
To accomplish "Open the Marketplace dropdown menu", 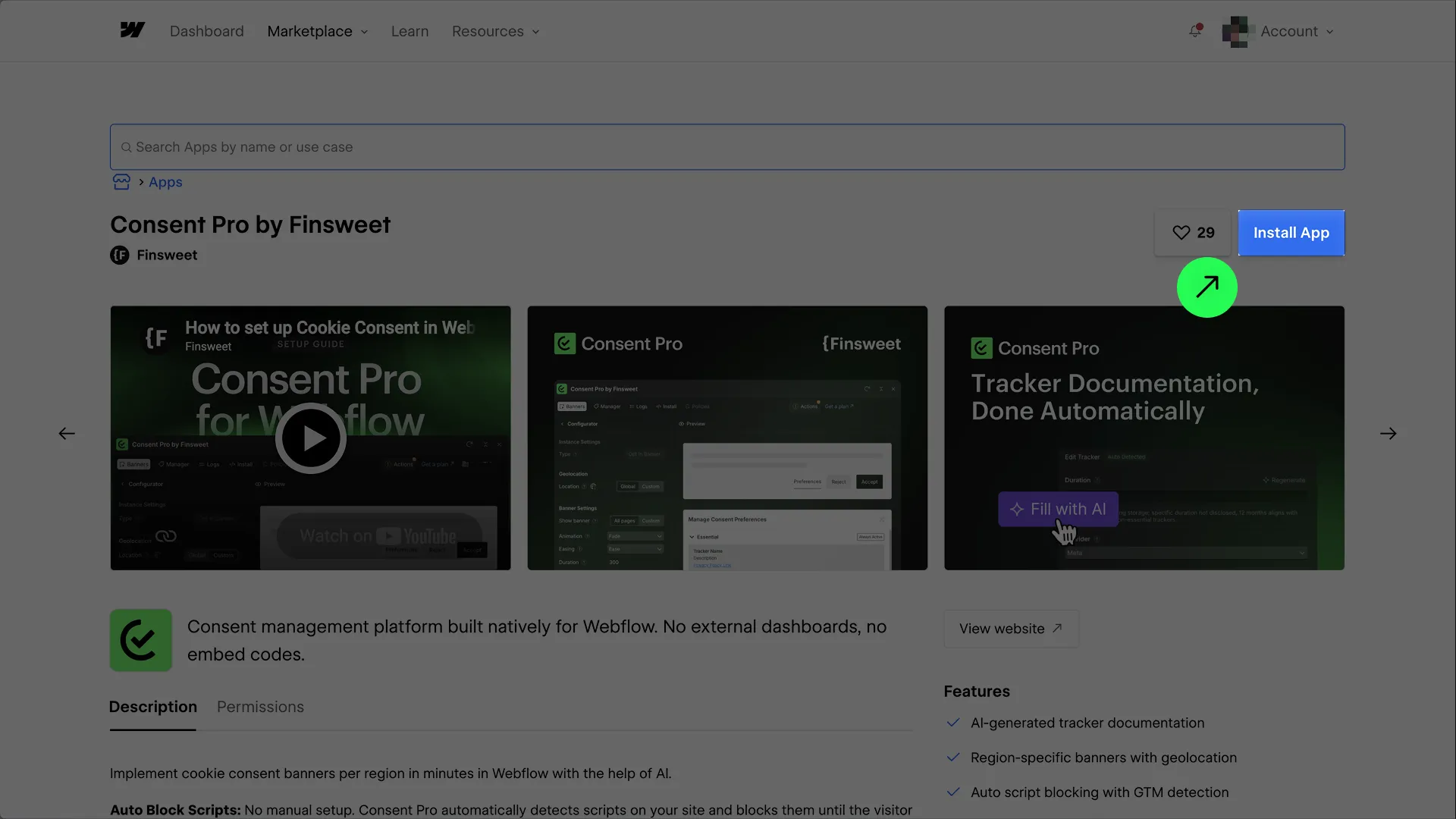I will pos(317,31).
